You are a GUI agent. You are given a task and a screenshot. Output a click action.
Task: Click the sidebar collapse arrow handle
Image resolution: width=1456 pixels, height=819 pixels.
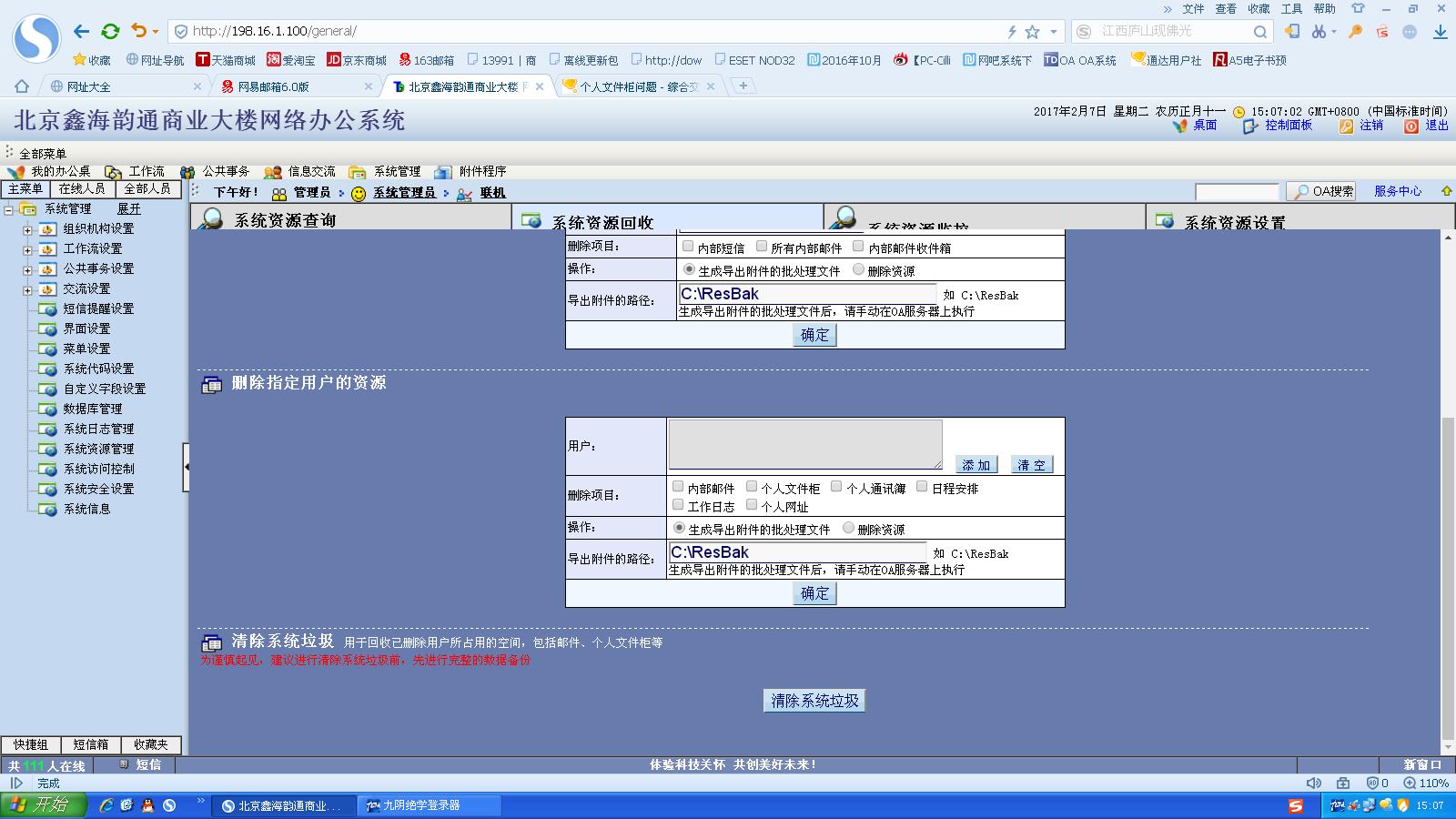click(x=186, y=467)
